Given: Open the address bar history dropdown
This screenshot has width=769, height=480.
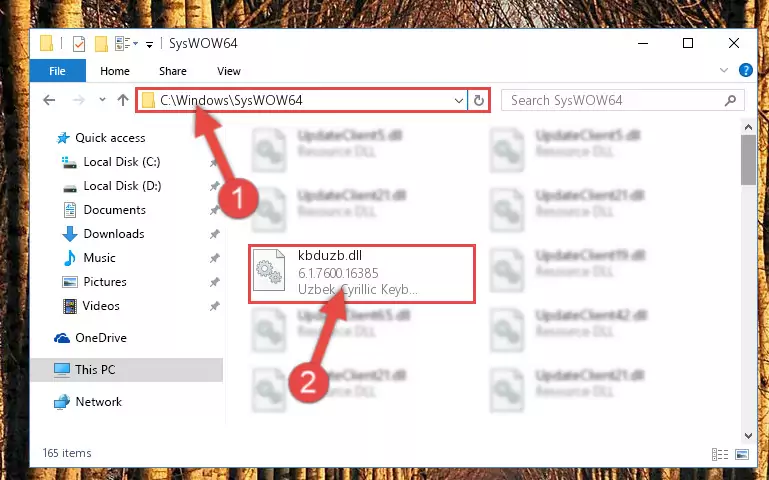Looking at the screenshot, I should click(459, 101).
